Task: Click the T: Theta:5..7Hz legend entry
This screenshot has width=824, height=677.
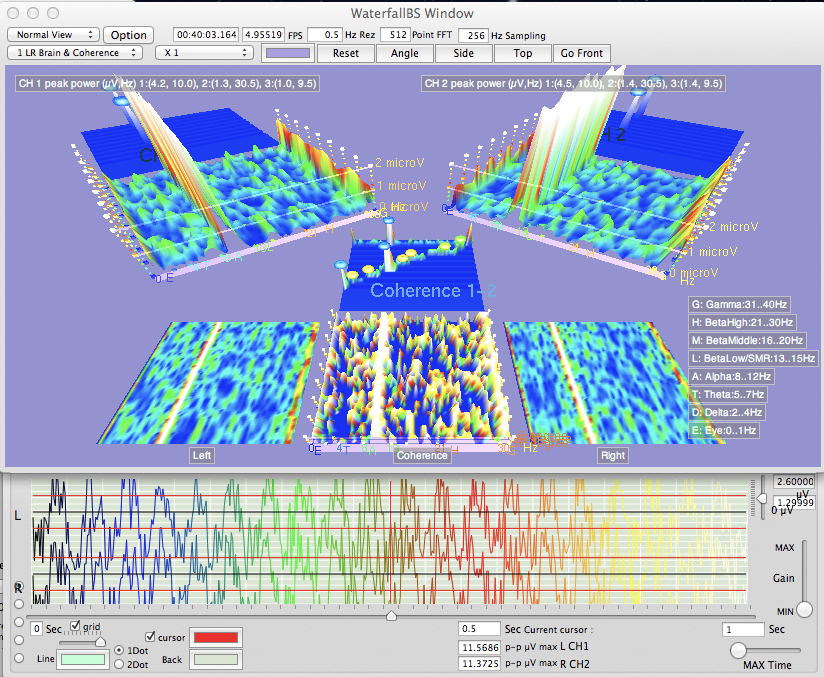Action: point(728,394)
